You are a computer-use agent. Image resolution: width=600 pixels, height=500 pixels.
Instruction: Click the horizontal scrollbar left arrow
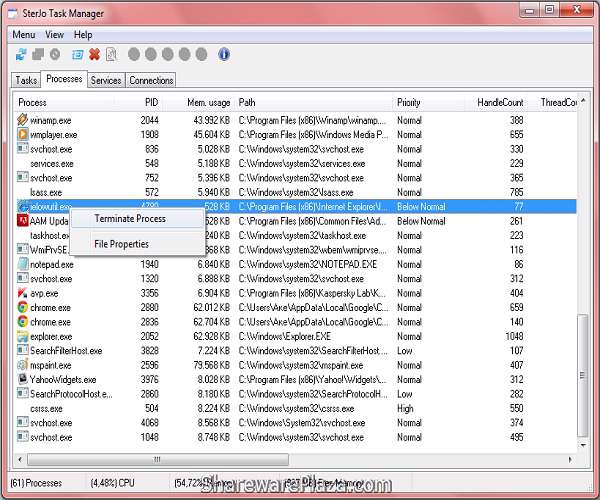click(x=20, y=459)
